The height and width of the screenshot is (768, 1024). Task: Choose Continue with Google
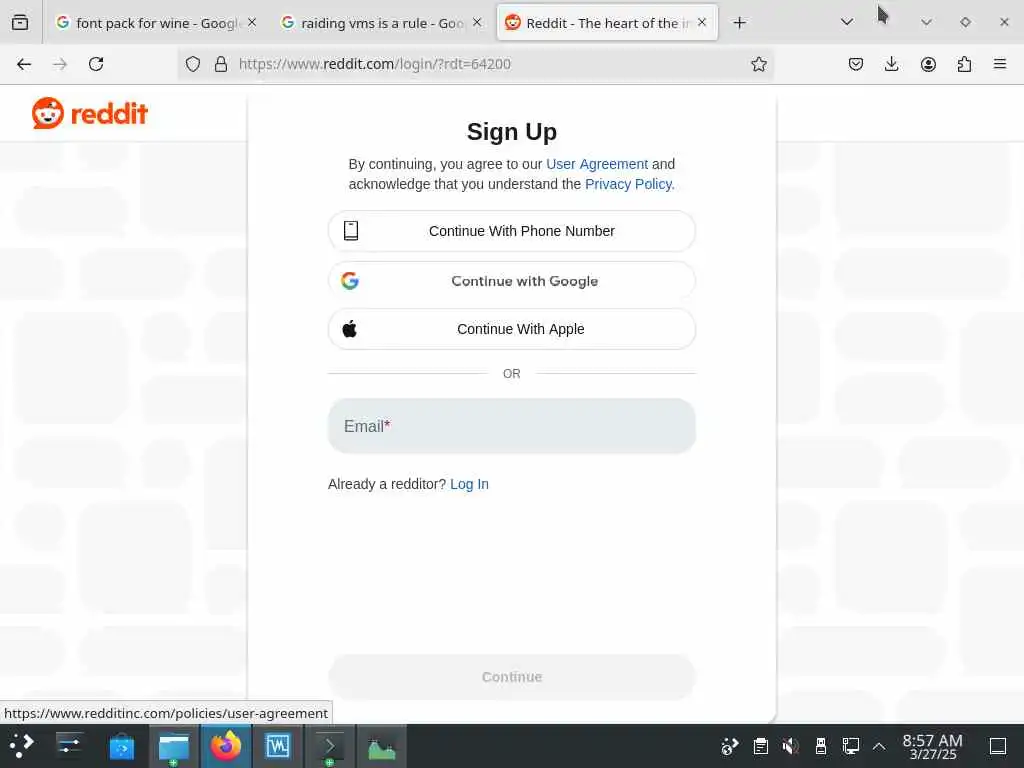512,281
